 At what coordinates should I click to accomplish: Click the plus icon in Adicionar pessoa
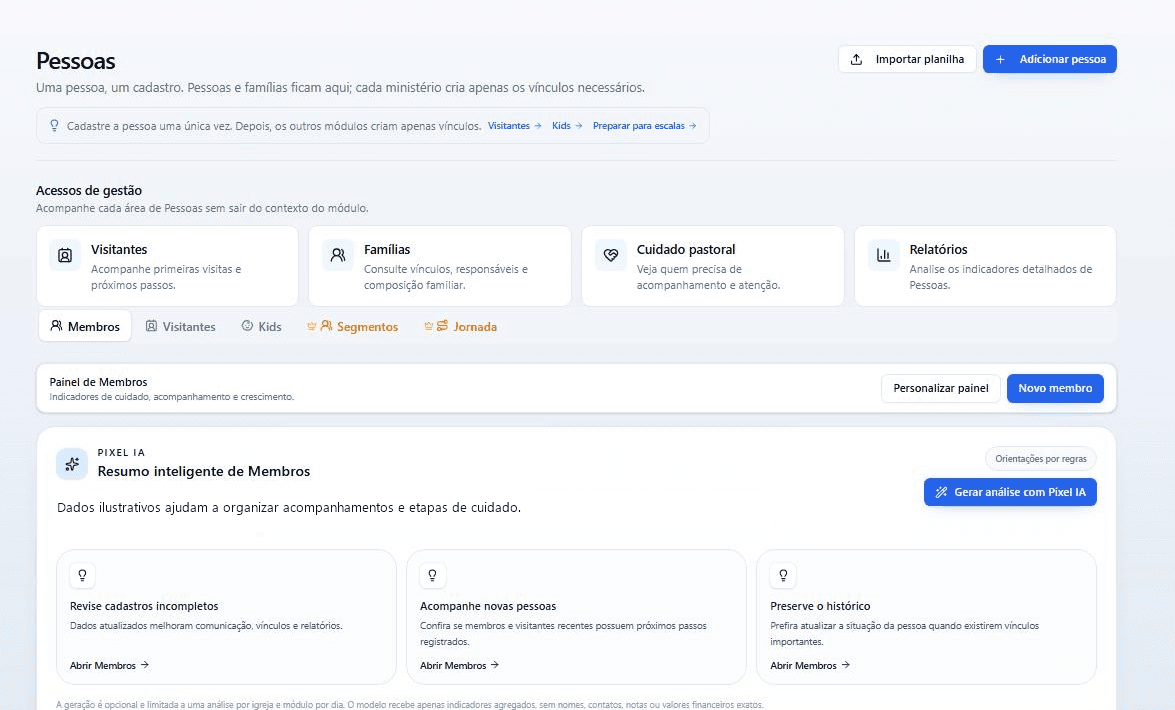click(x=1000, y=59)
